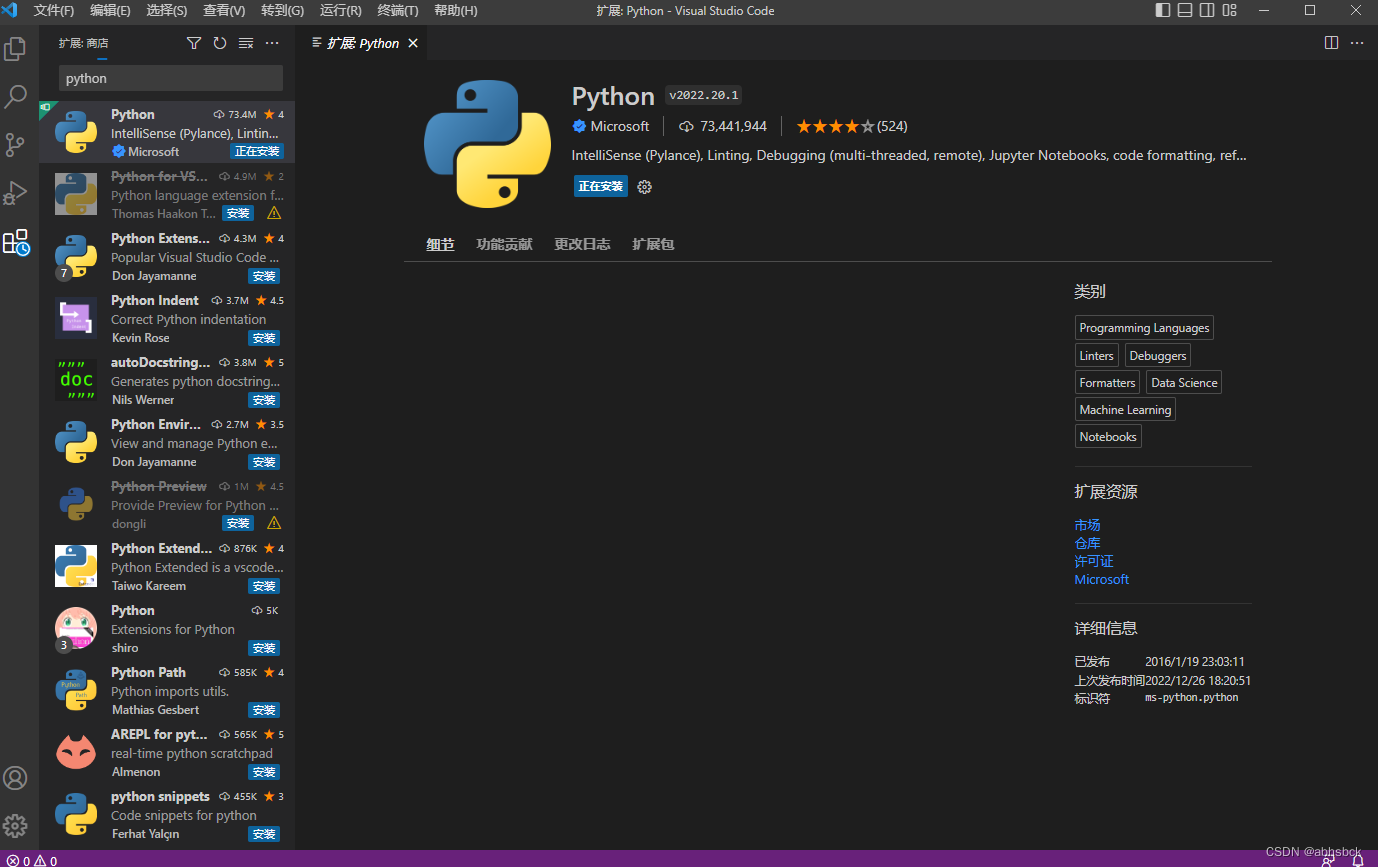The image size is (1378, 867).
Task: Open the Run and Debug view
Action: pyautogui.click(x=15, y=192)
